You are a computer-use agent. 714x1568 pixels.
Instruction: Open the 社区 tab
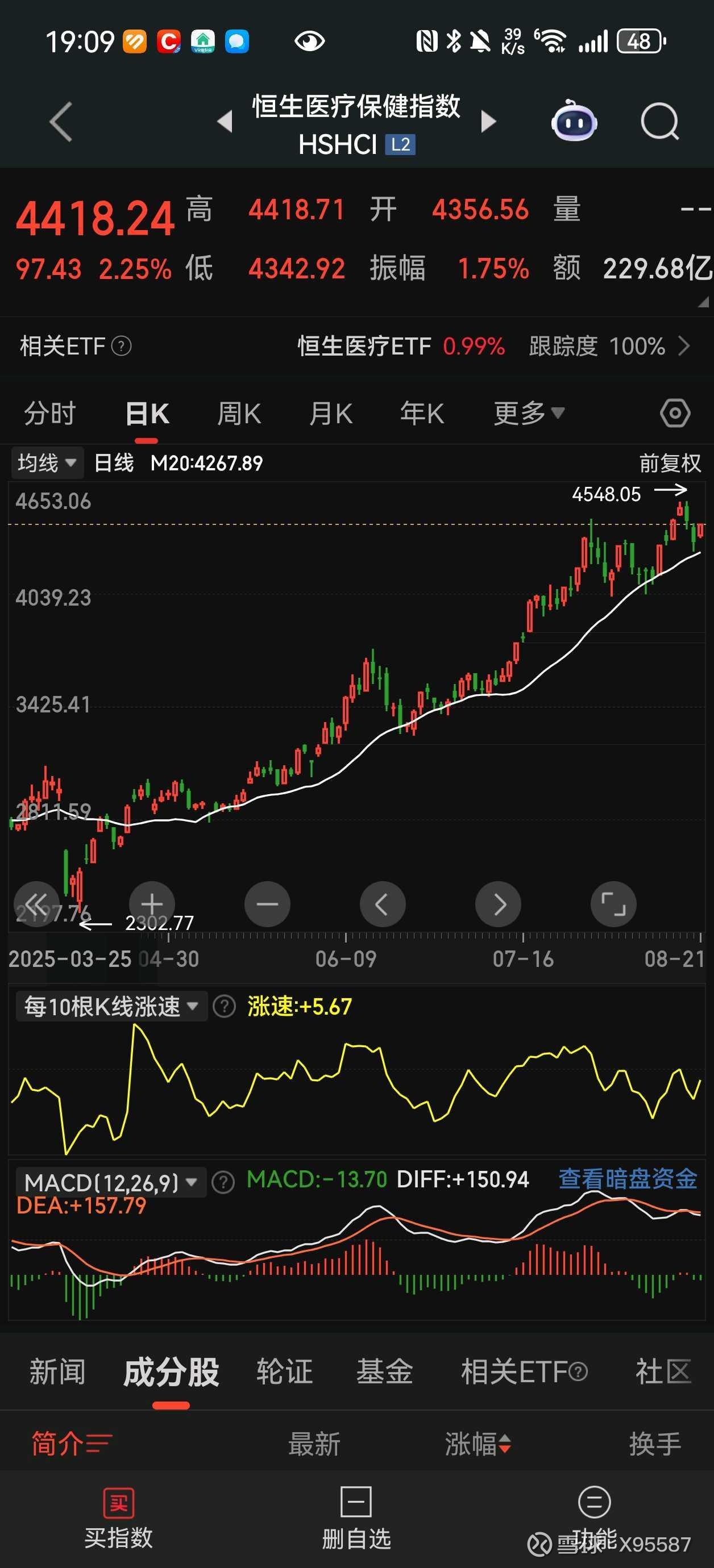click(663, 1372)
